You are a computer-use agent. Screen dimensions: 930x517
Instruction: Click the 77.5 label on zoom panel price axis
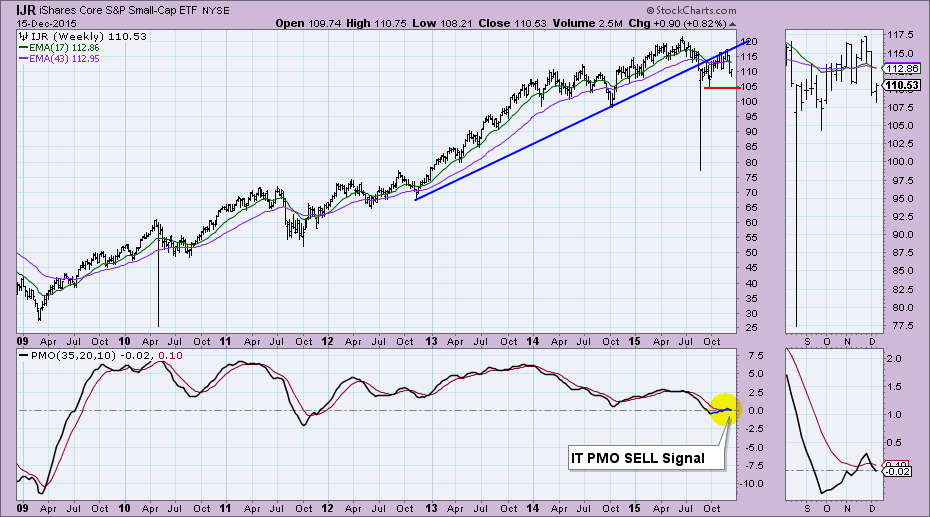pyautogui.click(x=902, y=326)
